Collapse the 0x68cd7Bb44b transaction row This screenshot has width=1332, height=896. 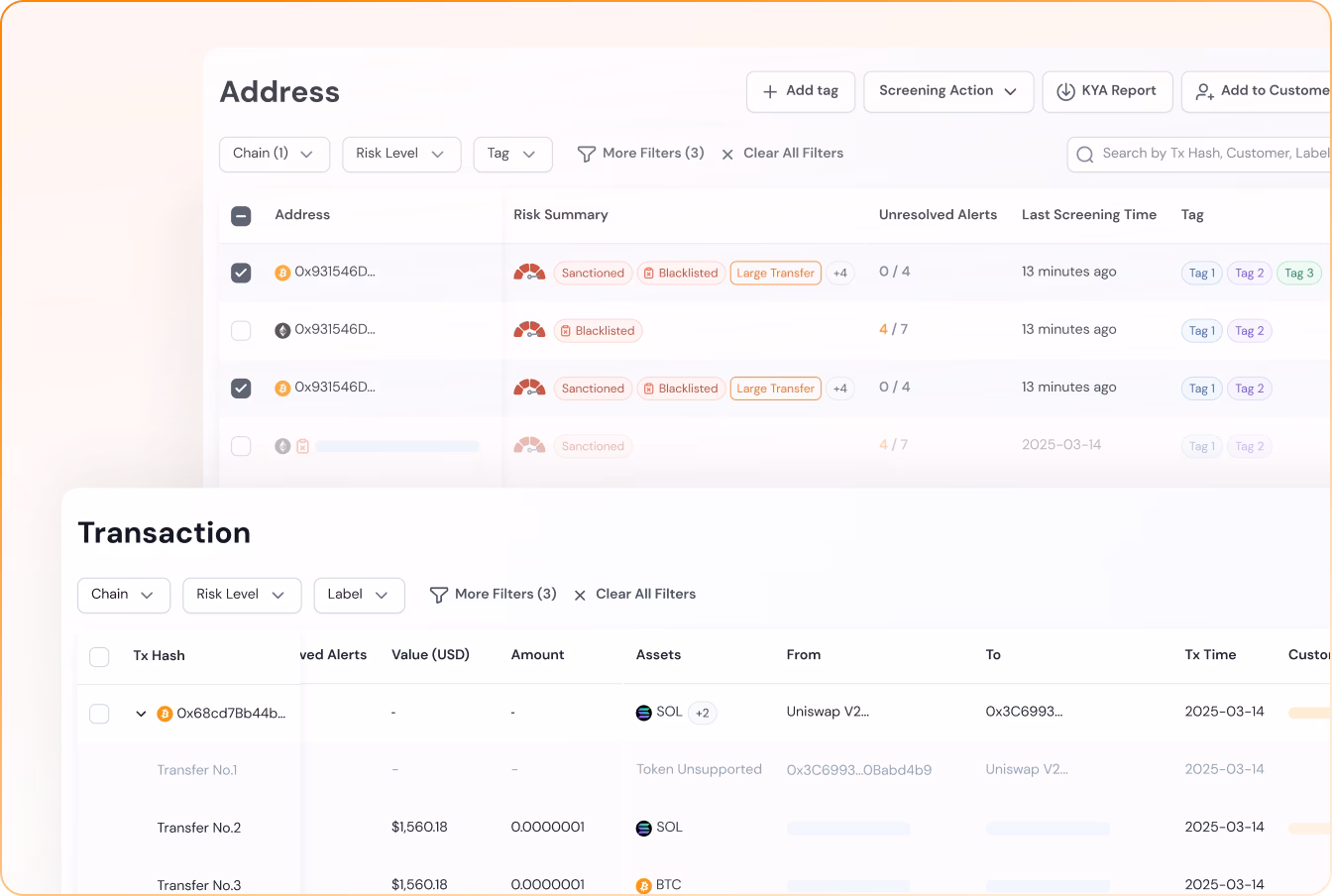pyautogui.click(x=141, y=714)
